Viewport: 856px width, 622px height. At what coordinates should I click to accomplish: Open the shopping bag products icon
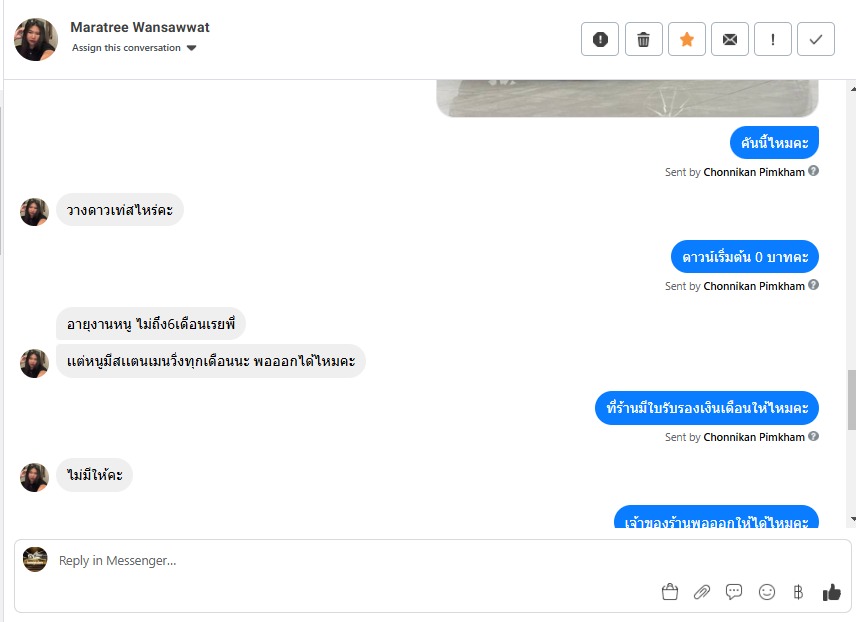point(670,592)
